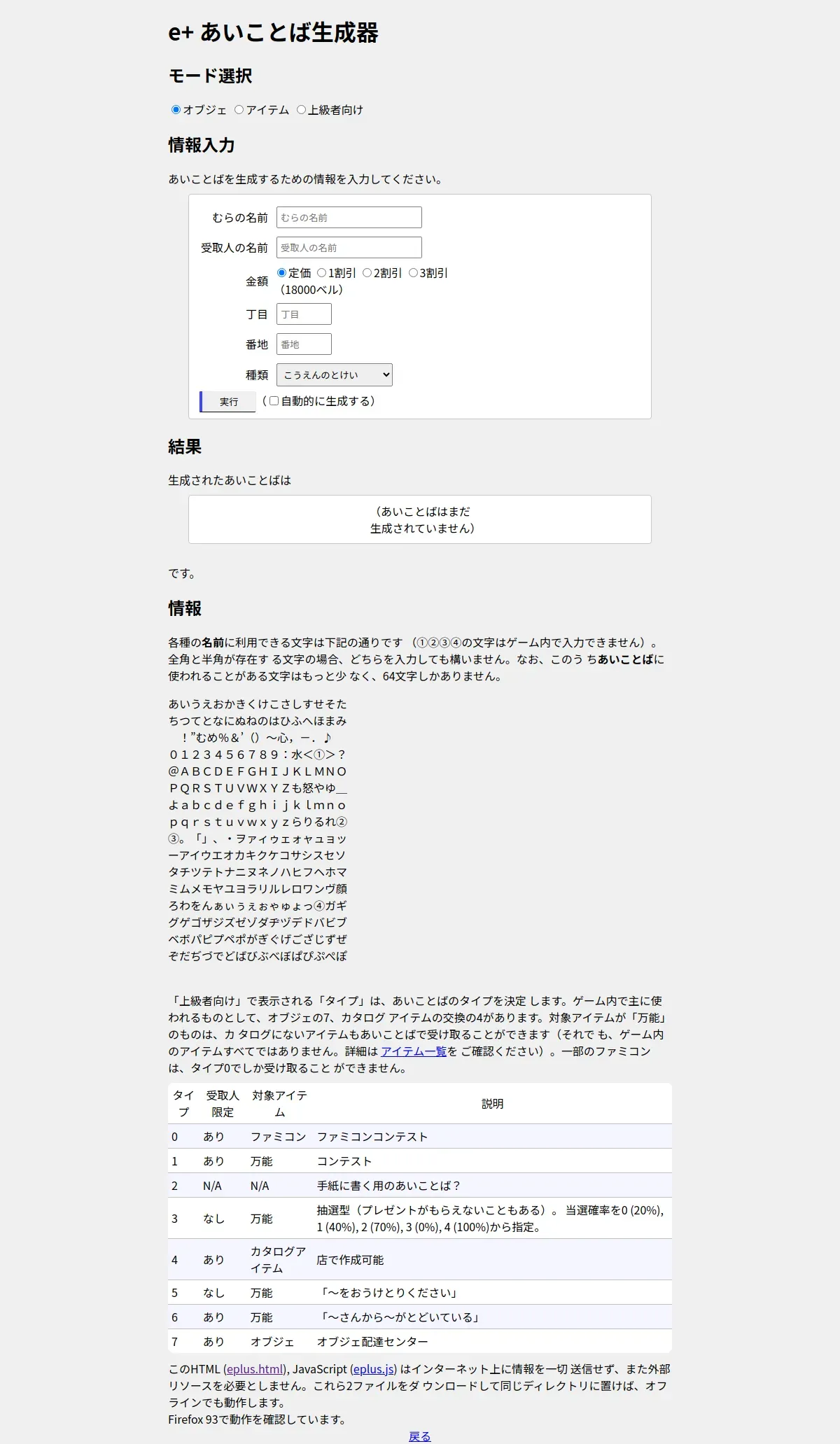Select the アイテム mode radio button
The width and height of the screenshot is (840, 1444).
[239, 109]
